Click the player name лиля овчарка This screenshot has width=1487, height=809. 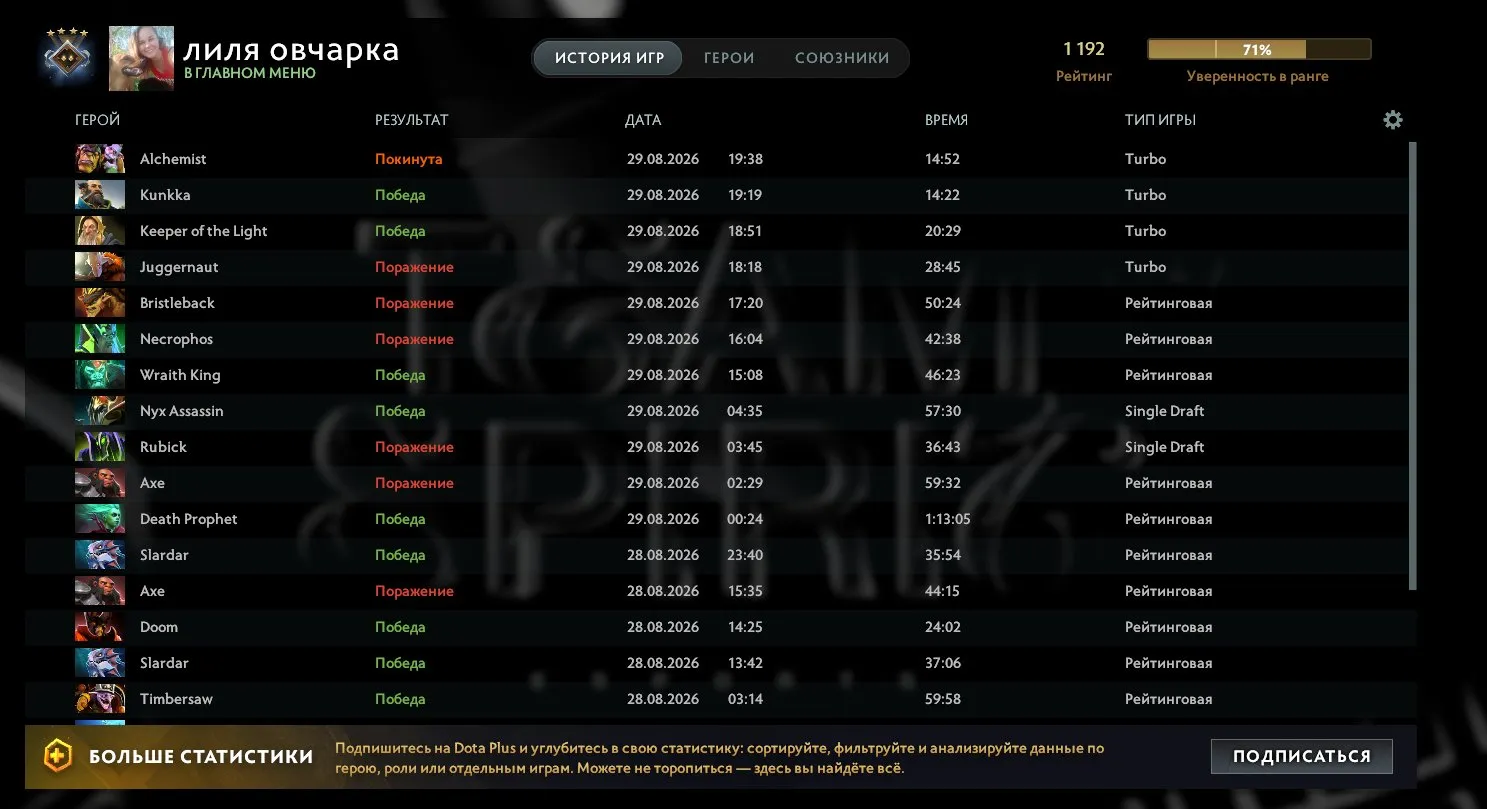coord(291,50)
